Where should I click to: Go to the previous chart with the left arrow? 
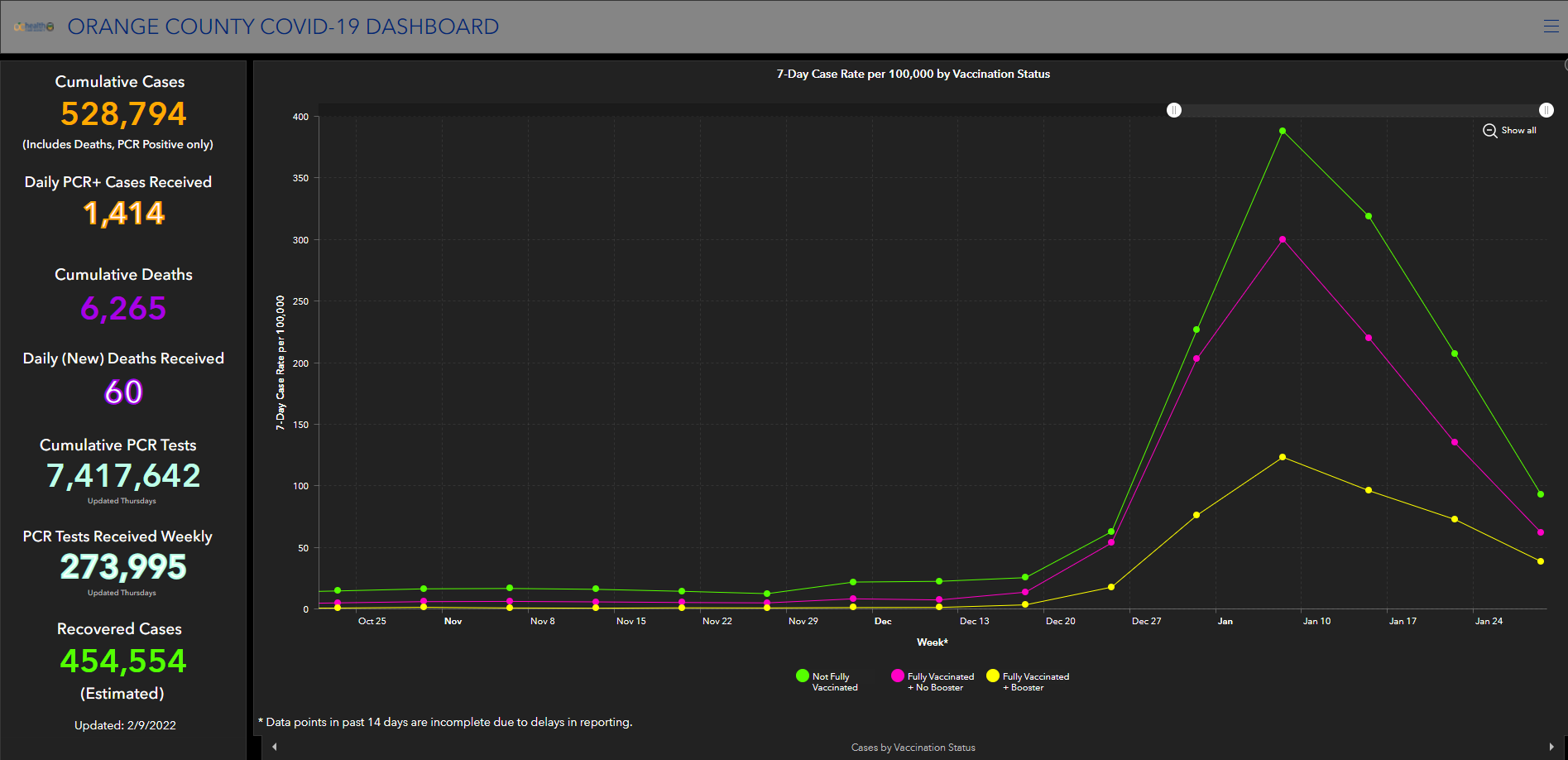[x=275, y=747]
